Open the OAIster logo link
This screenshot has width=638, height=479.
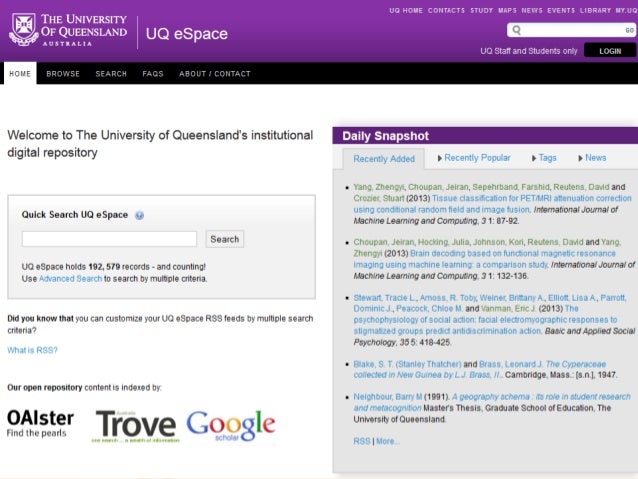pyautogui.click(x=40, y=424)
